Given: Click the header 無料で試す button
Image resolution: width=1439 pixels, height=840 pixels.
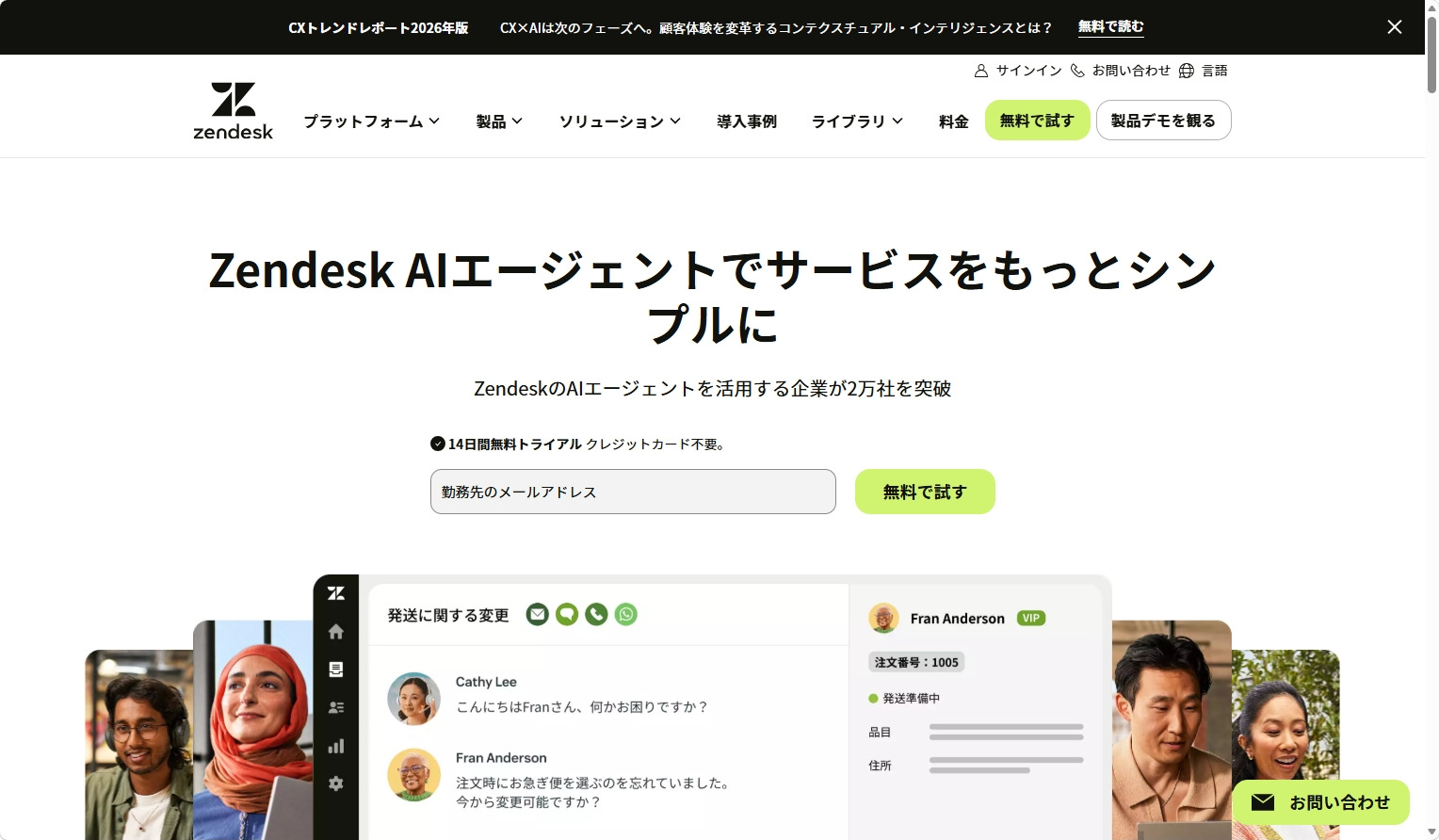Looking at the screenshot, I should tap(1037, 121).
